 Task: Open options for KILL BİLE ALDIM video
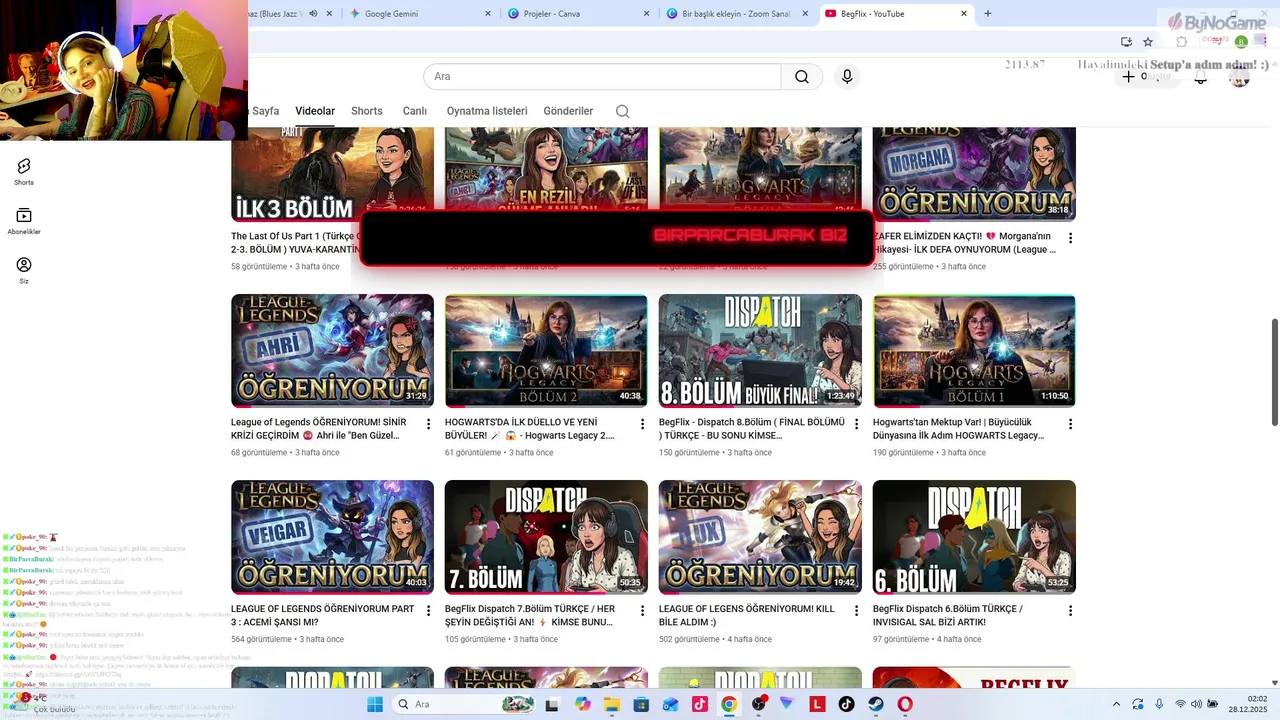856,611
